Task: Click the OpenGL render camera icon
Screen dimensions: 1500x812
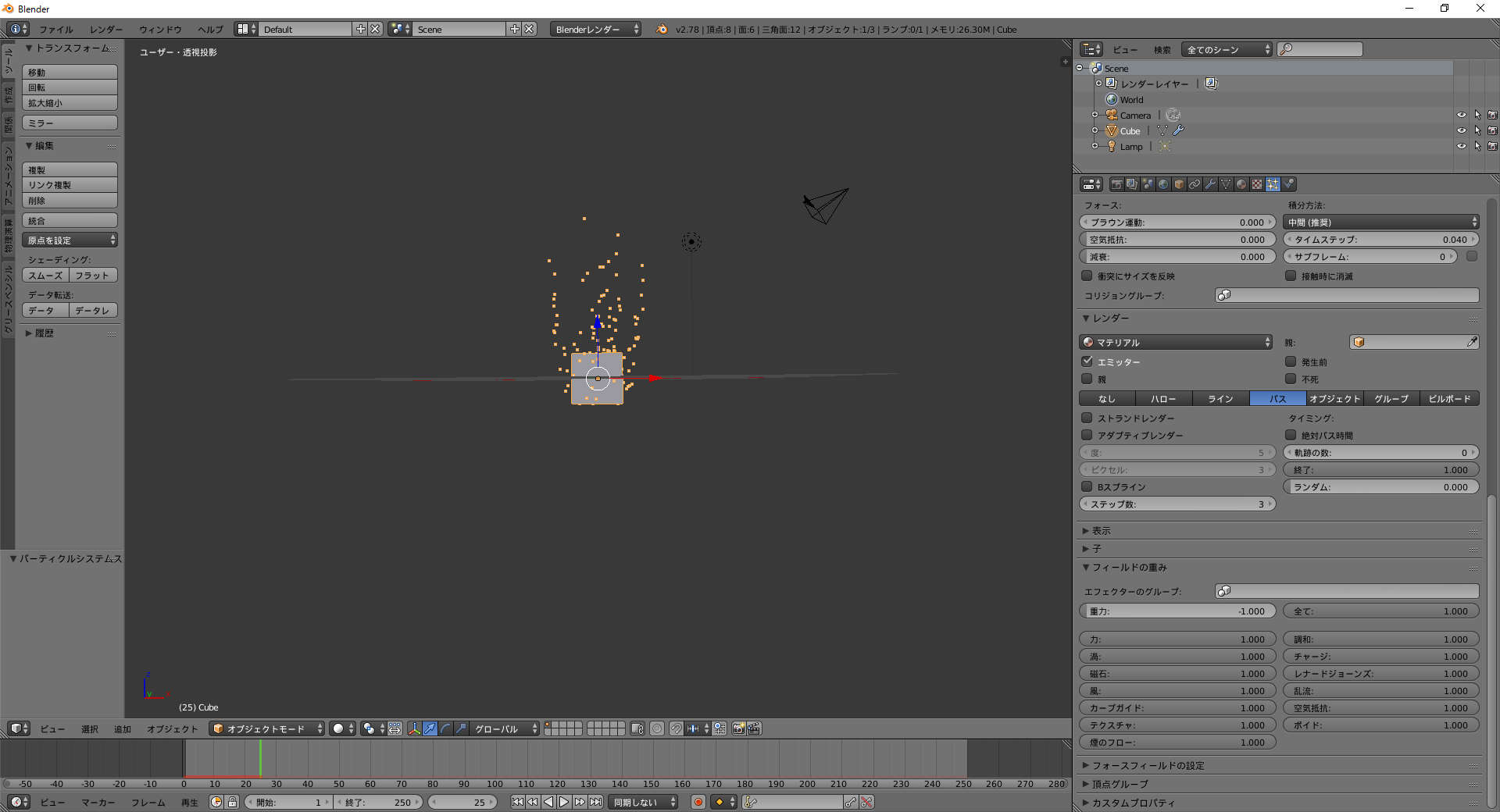Action: point(738,728)
